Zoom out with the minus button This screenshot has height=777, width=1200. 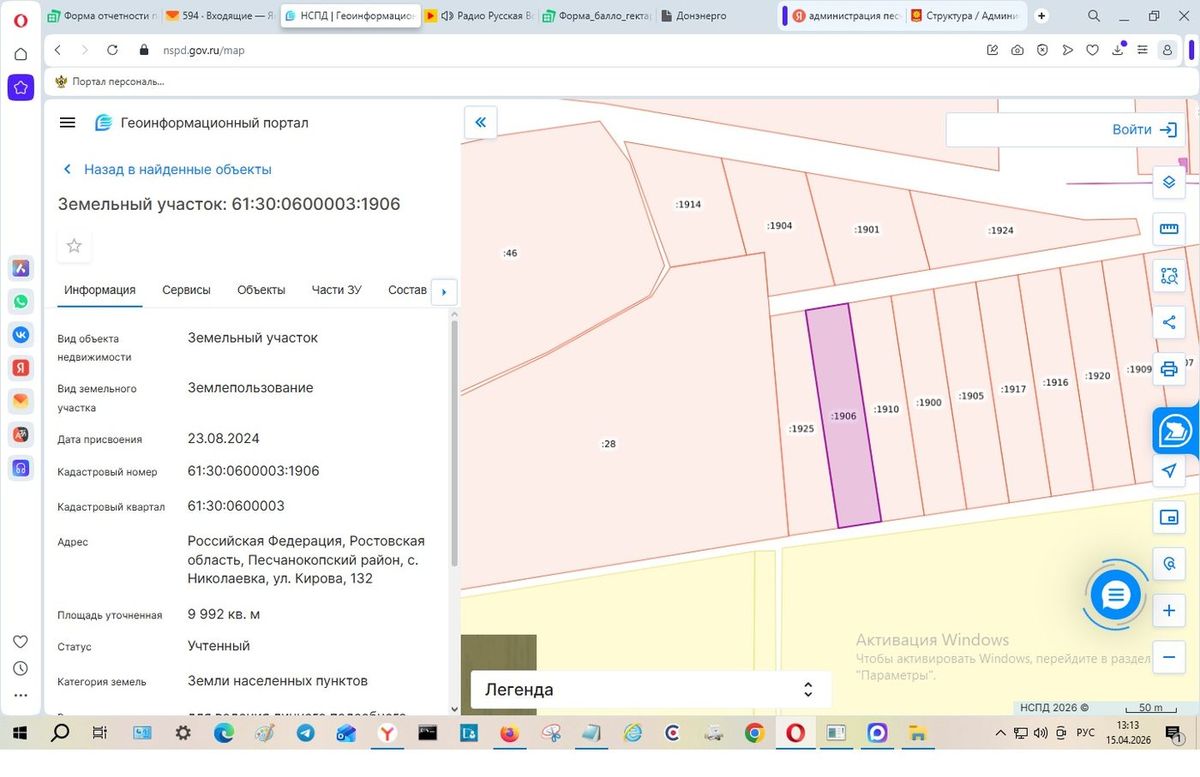tap(1169, 657)
